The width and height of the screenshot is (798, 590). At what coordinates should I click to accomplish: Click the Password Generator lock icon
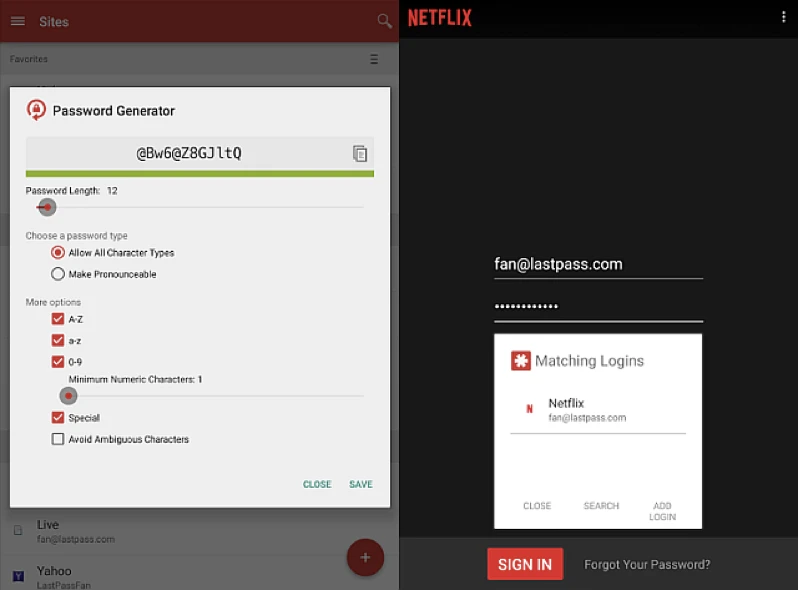pos(36,110)
